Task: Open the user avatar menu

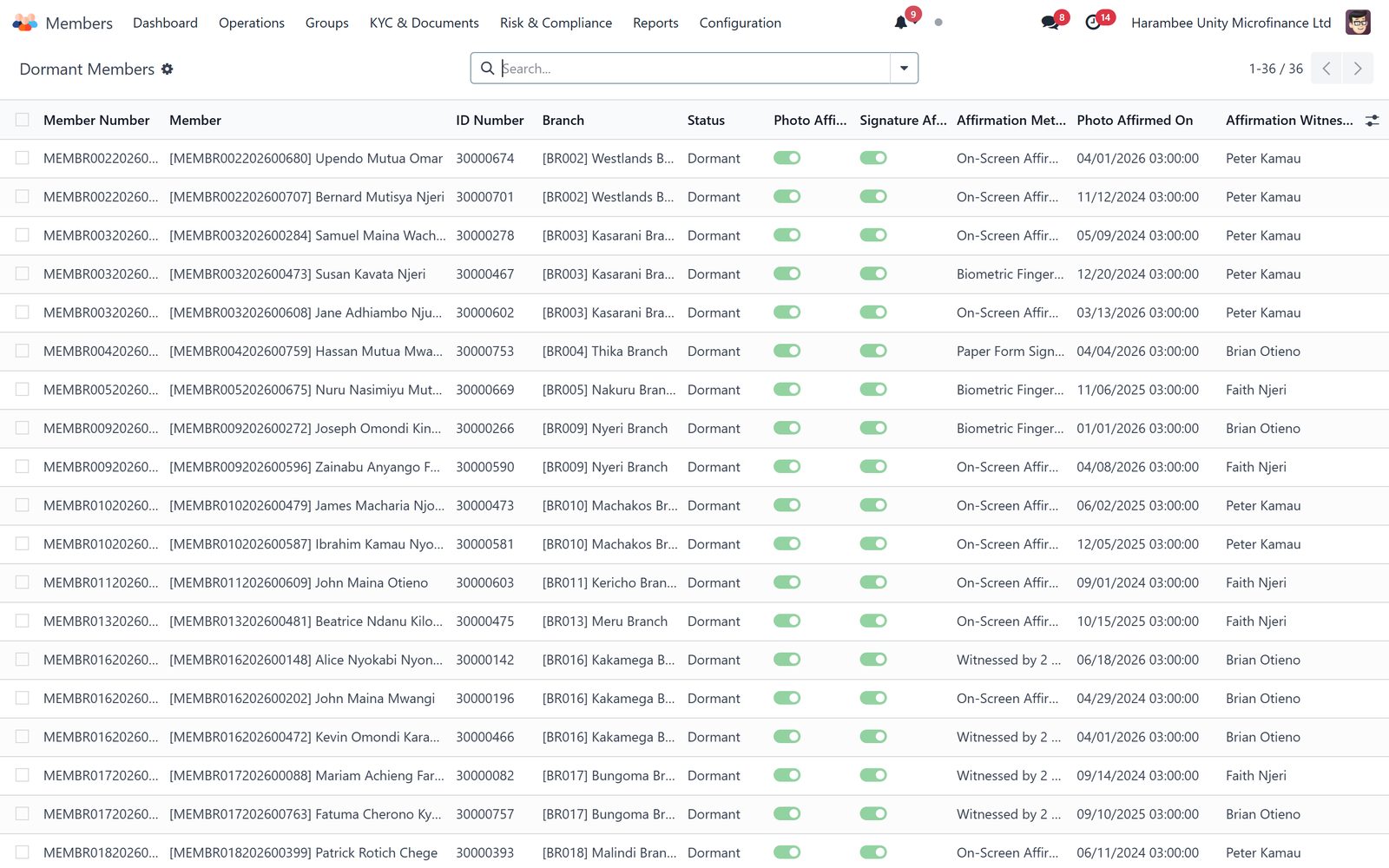Action: click(x=1358, y=23)
